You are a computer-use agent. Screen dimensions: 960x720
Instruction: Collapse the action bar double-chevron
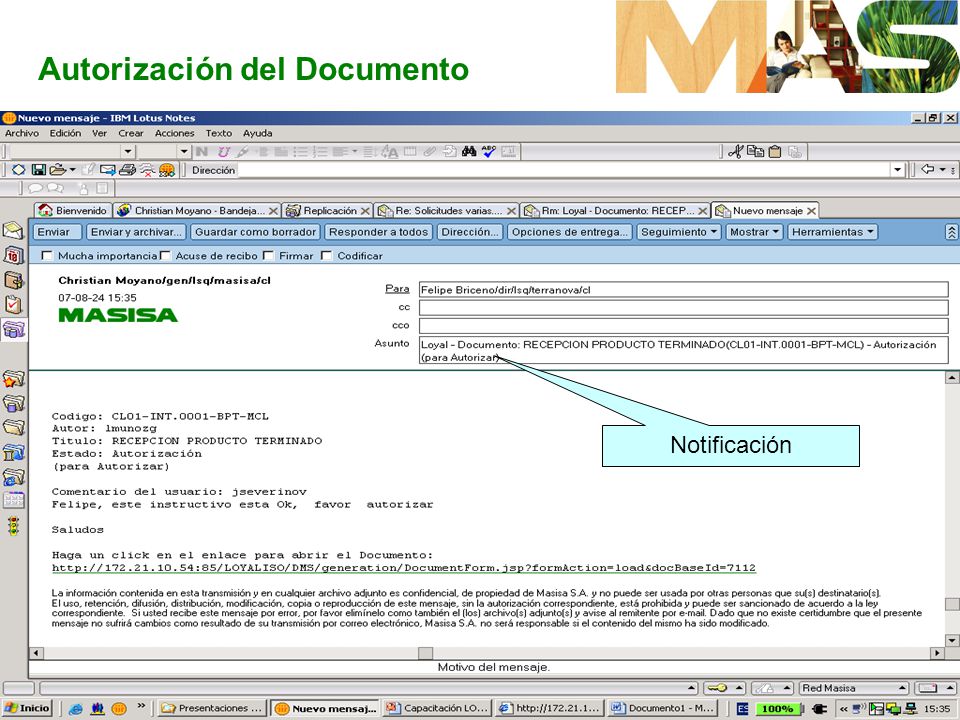[x=951, y=232]
